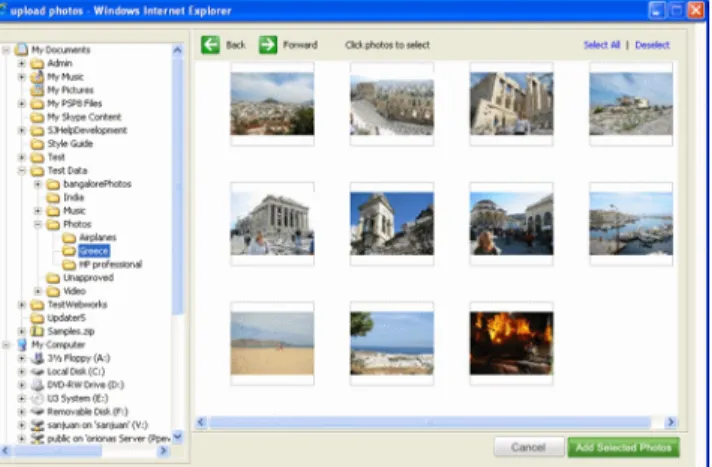Click the Samples.zip archive icon
The width and height of the screenshot is (712, 467).
pos(37,331)
